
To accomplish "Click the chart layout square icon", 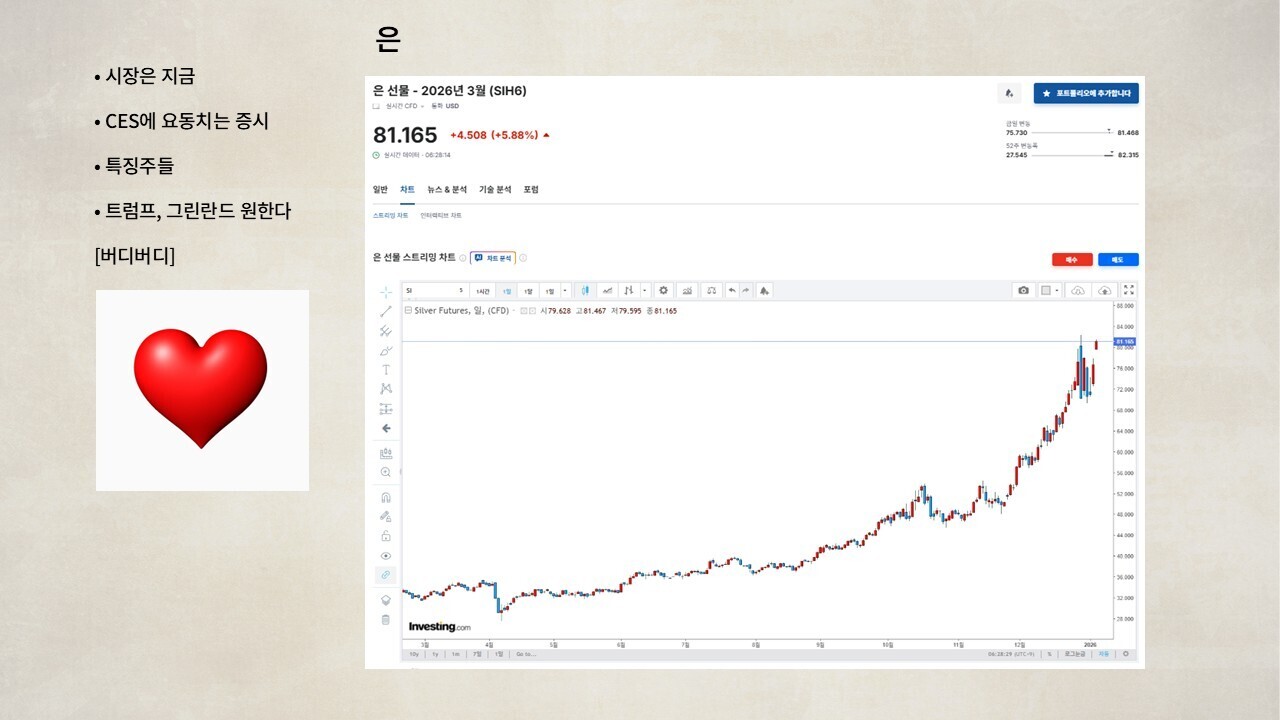I will tap(1045, 291).
